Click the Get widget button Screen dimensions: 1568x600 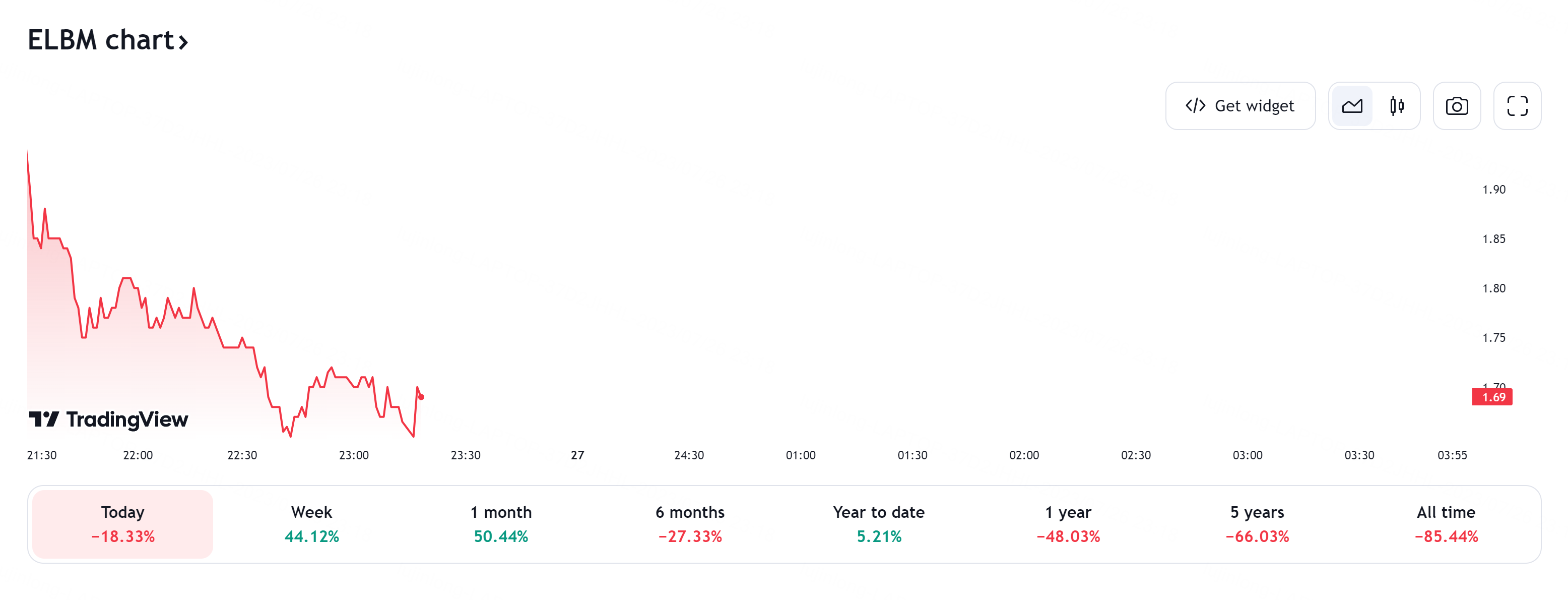click(1240, 106)
